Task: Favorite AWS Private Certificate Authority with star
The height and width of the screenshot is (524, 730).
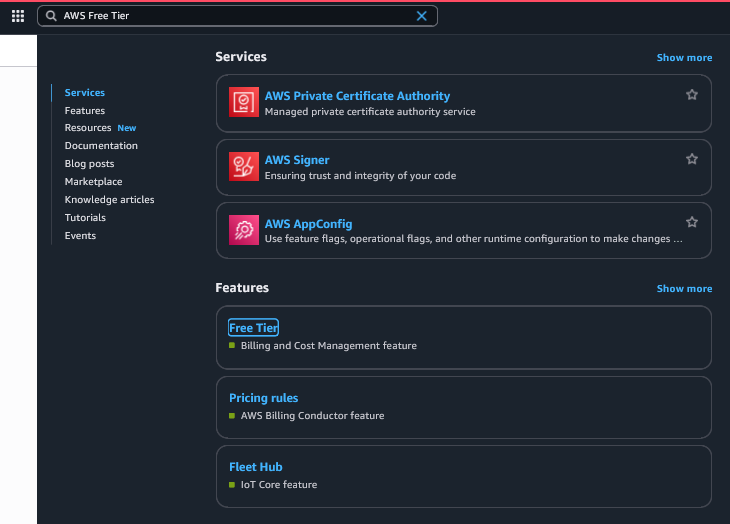Action: (x=692, y=95)
